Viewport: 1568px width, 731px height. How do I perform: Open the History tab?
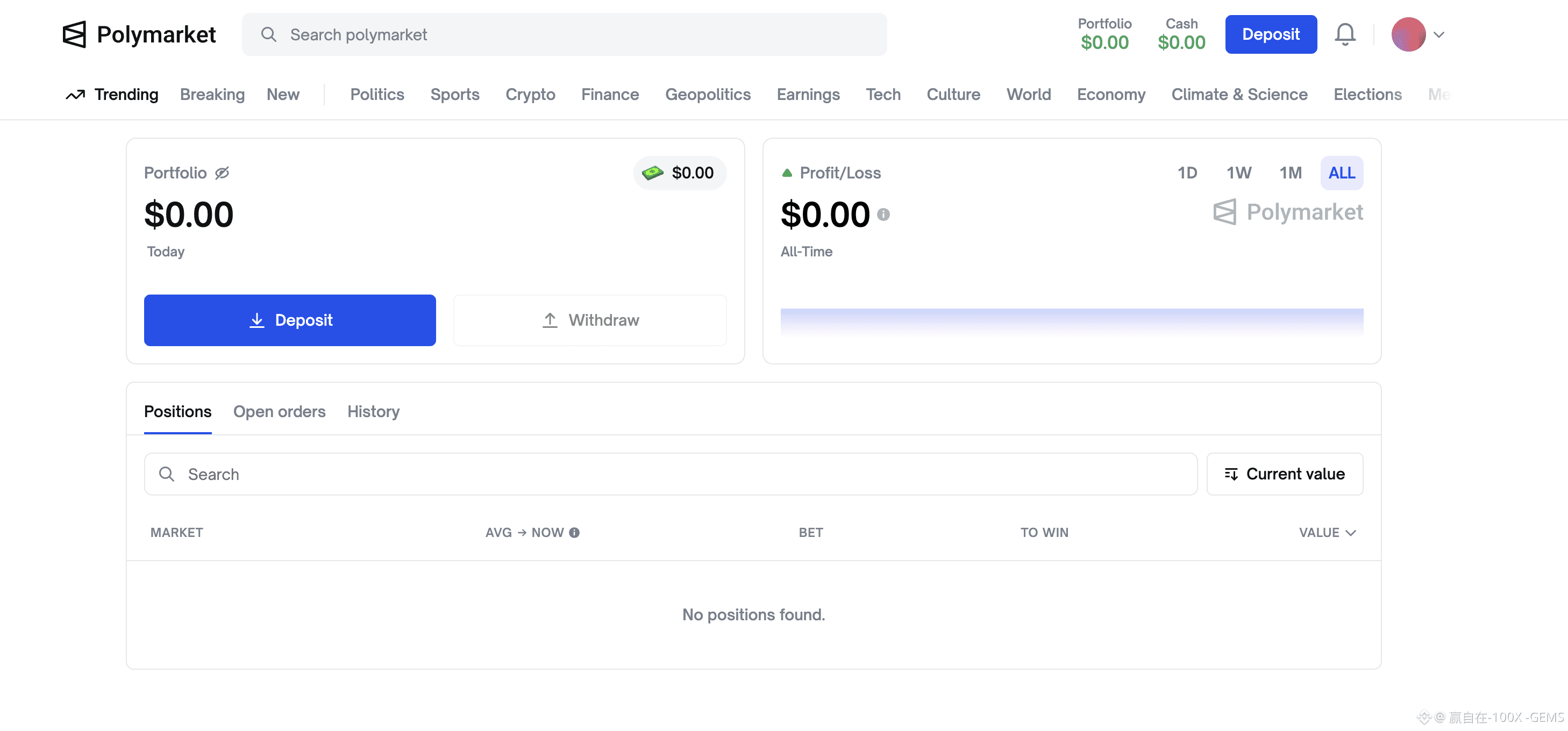373,412
